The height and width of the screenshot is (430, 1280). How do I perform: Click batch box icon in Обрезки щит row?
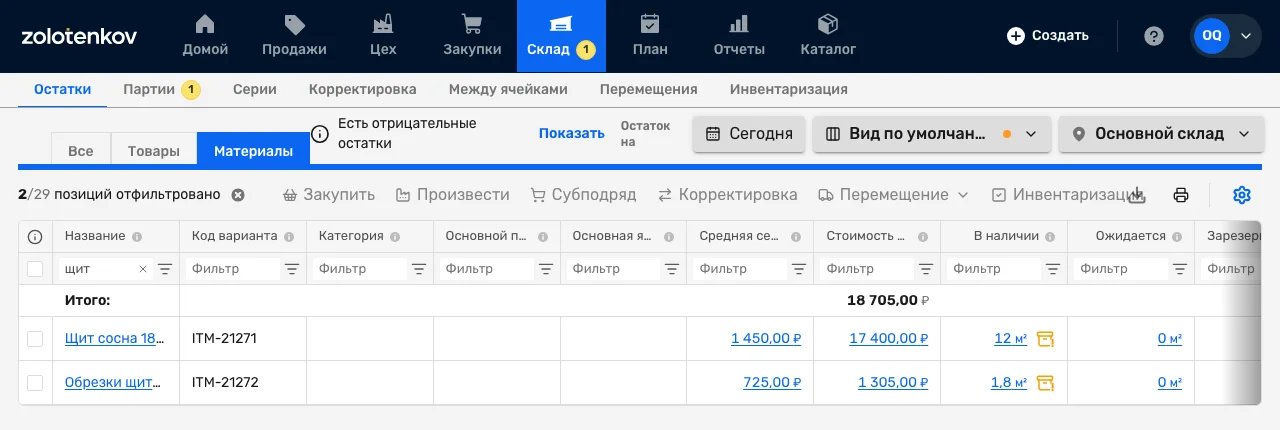pos(1046,383)
